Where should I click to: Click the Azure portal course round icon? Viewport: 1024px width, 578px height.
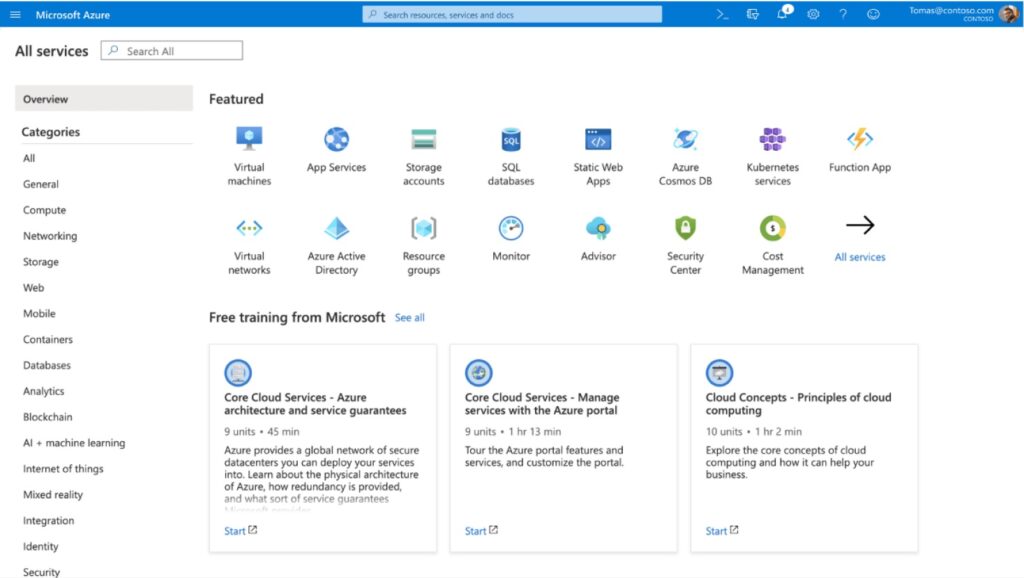(x=479, y=372)
